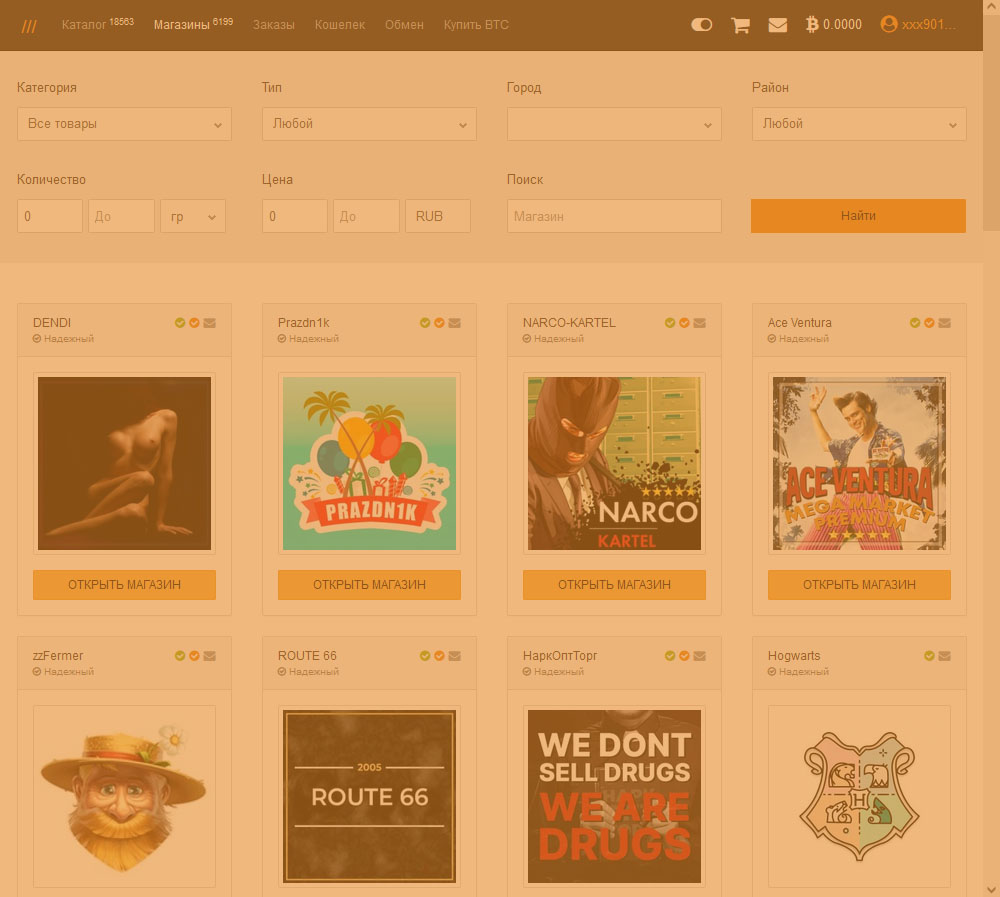Viewport: 1000px width, 897px height.
Task: Click ROUTE 66's orange checkmark badge
Action: pos(439,656)
